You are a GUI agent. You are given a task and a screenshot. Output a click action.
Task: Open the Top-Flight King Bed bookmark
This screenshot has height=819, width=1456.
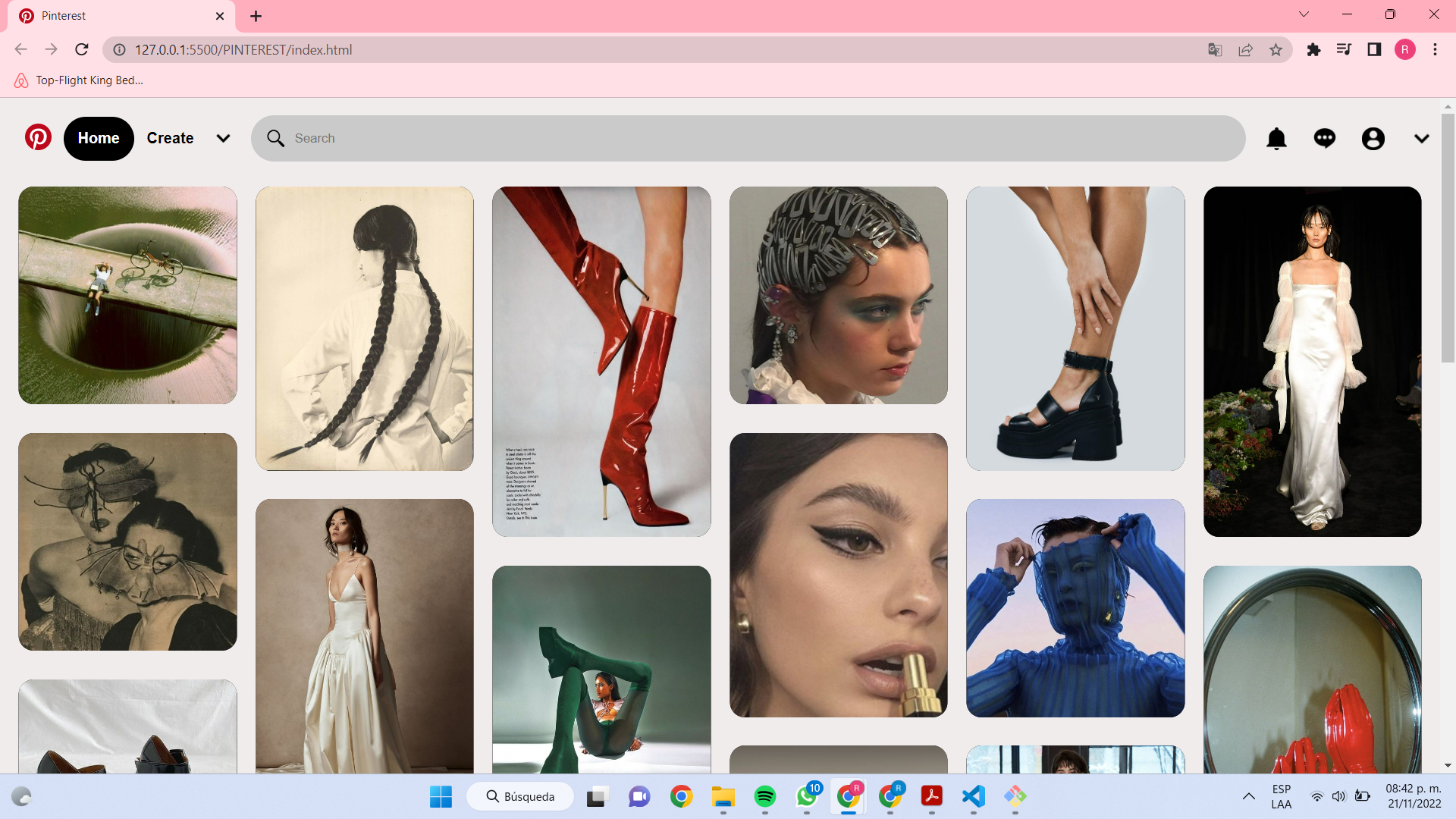coord(79,80)
